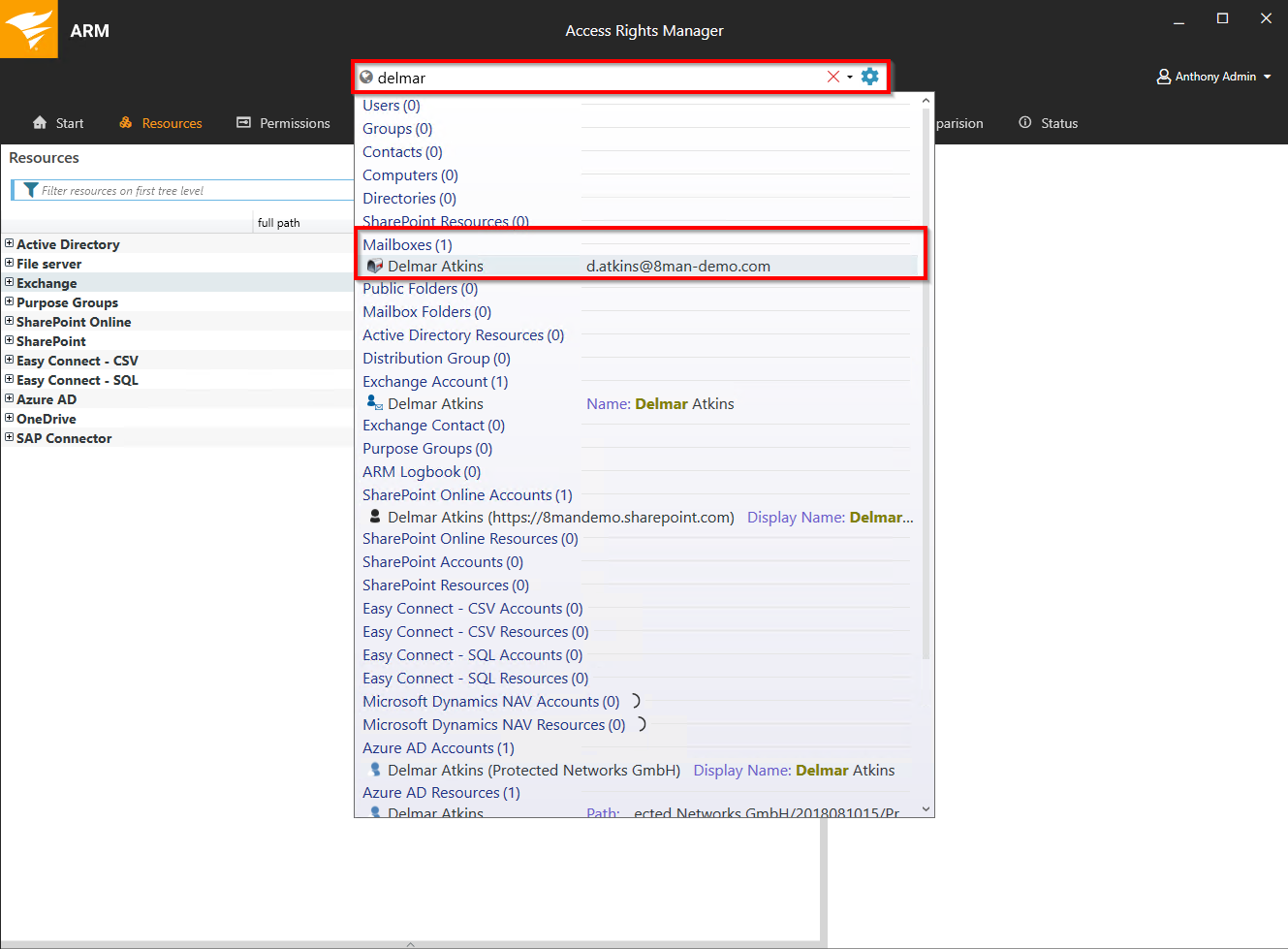
Task: Select the d.atkins@8man-demo.com mailbox result
Action: coord(677,267)
